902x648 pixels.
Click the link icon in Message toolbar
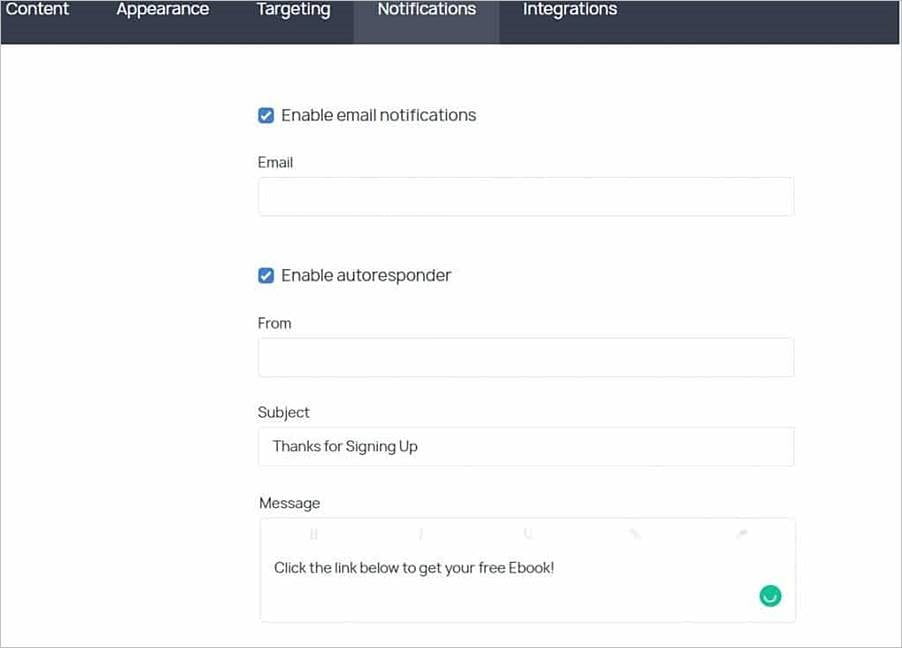[635, 534]
